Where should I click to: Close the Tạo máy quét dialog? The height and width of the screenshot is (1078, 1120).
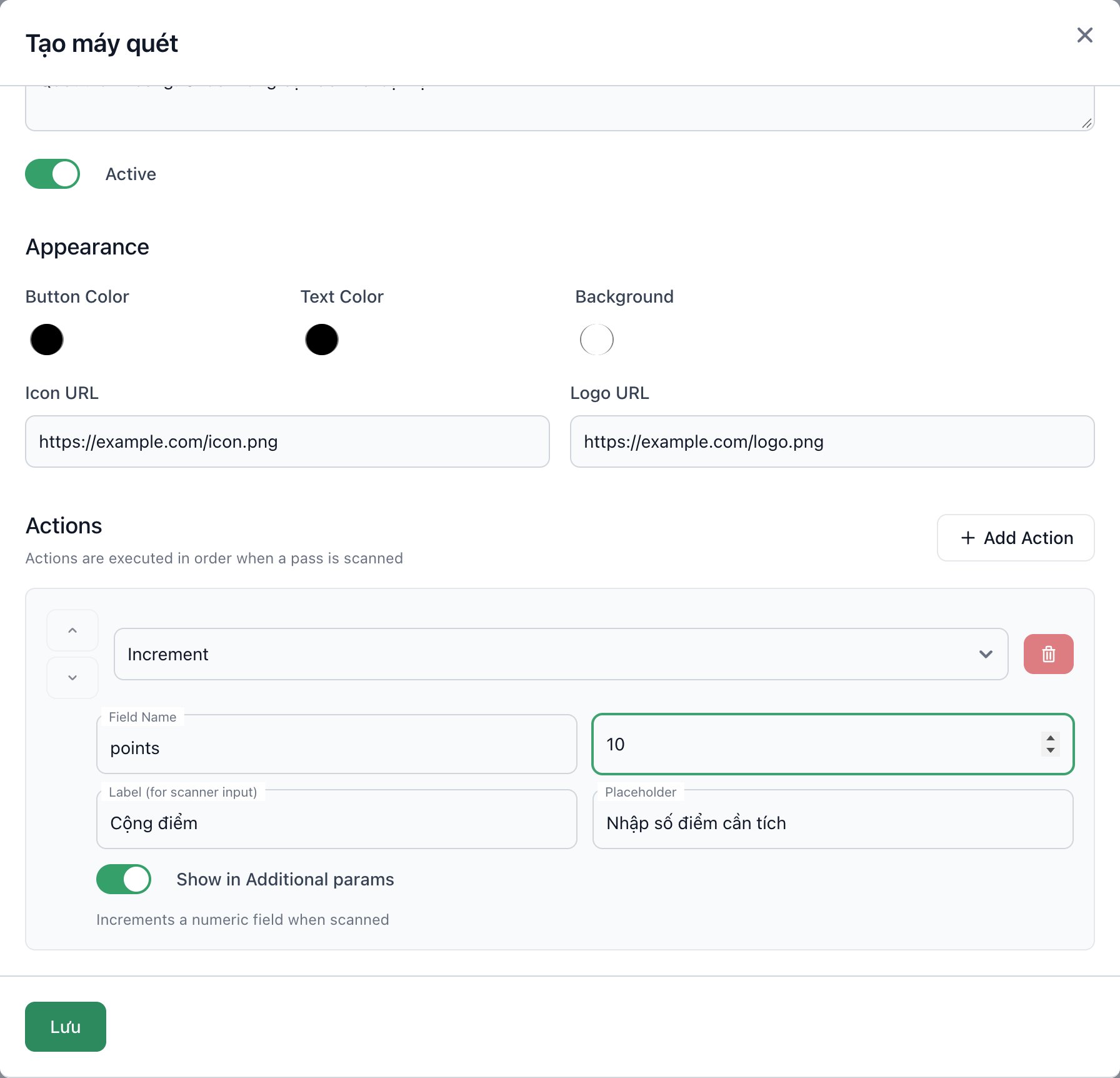pos(1085,35)
